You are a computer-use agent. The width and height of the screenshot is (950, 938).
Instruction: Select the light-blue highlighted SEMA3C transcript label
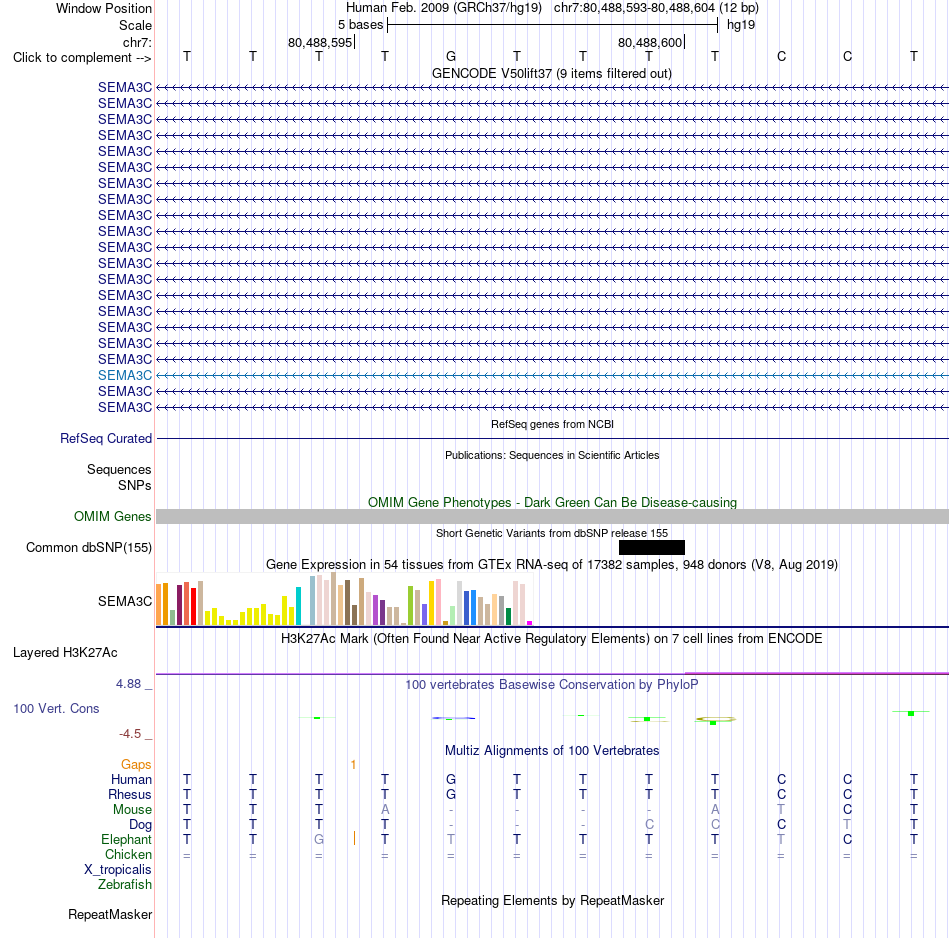click(x=125, y=375)
